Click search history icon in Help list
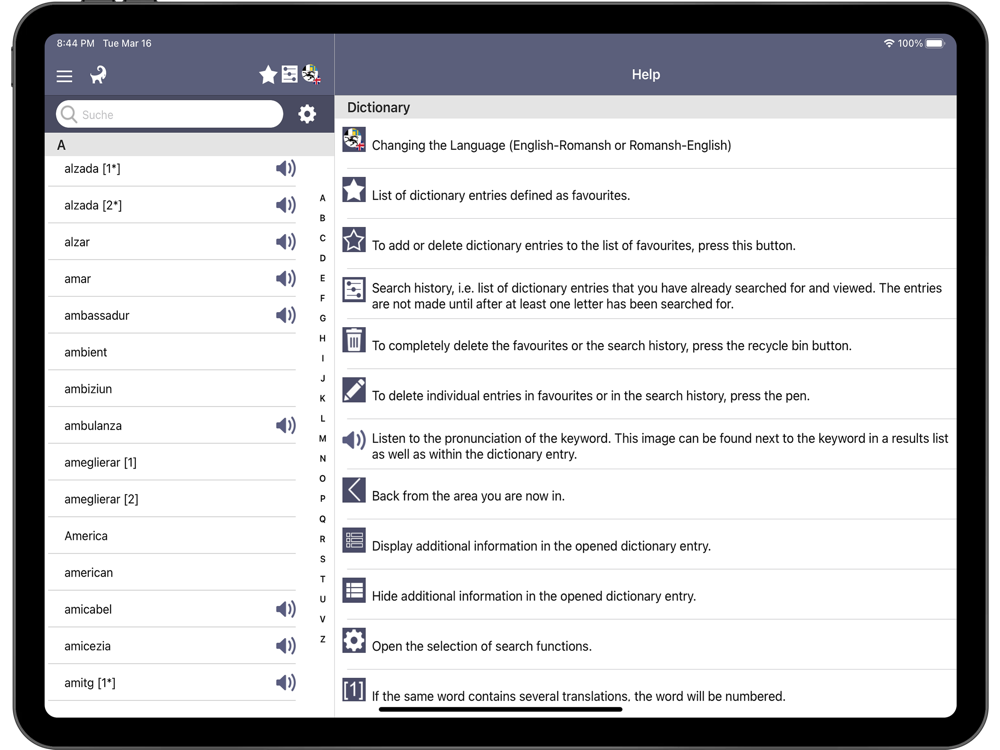The width and height of the screenshot is (1000, 750). tap(354, 290)
